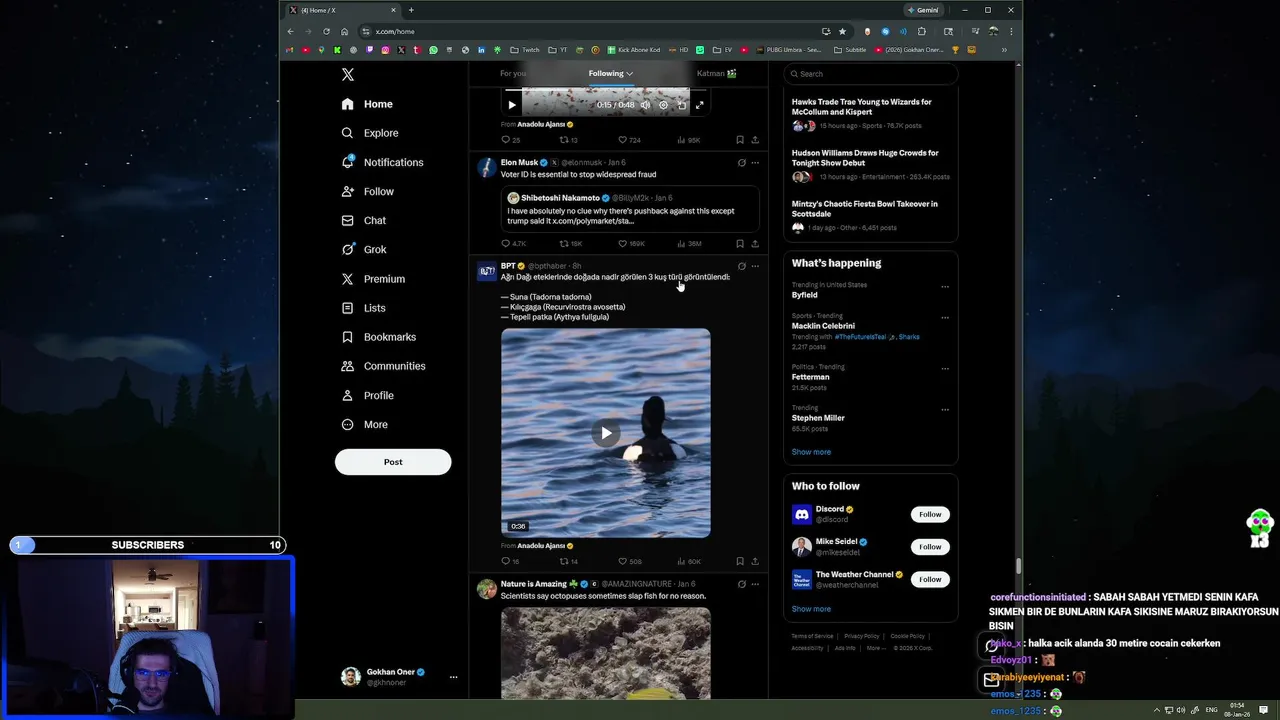Open a new Chrome tab
This screenshot has width=1280, height=720.
pos(411,10)
